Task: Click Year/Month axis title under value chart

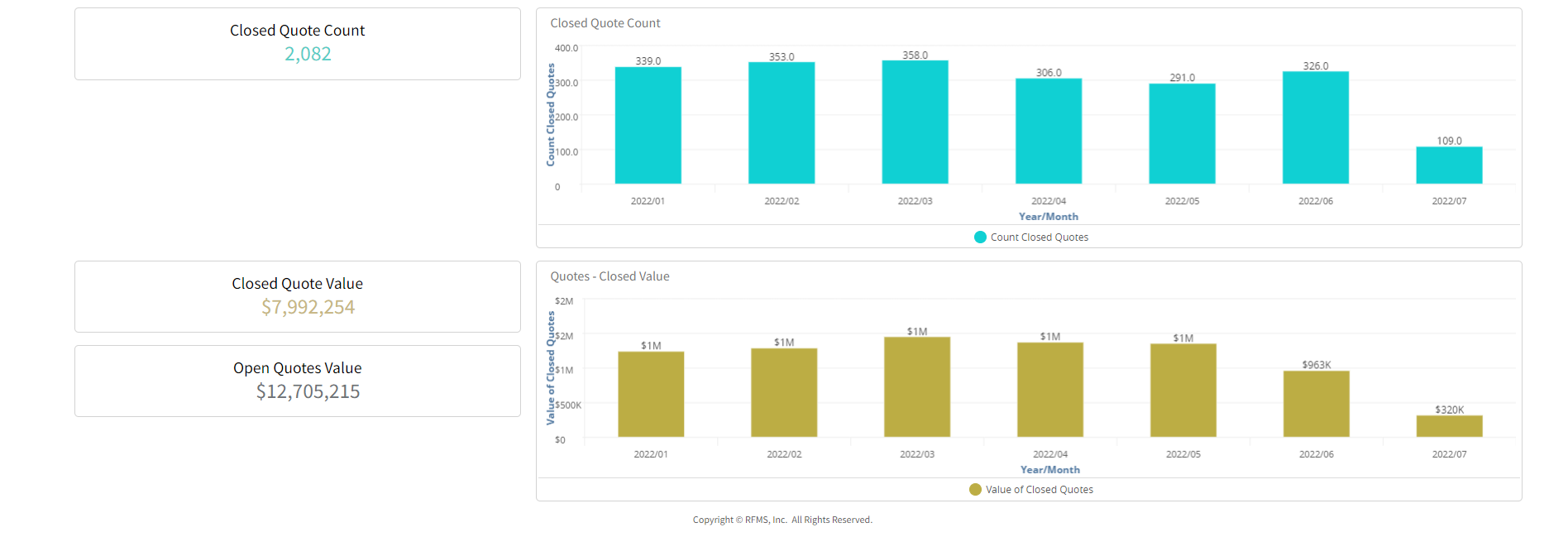Action: coord(1050,470)
